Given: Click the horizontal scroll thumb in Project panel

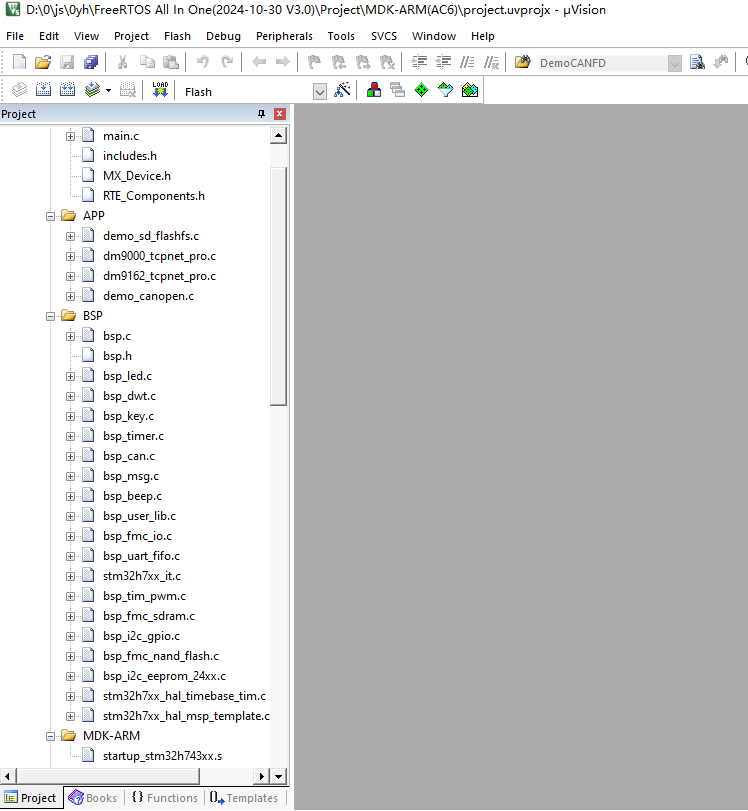Looking at the screenshot, I should (x=108, y=776).
